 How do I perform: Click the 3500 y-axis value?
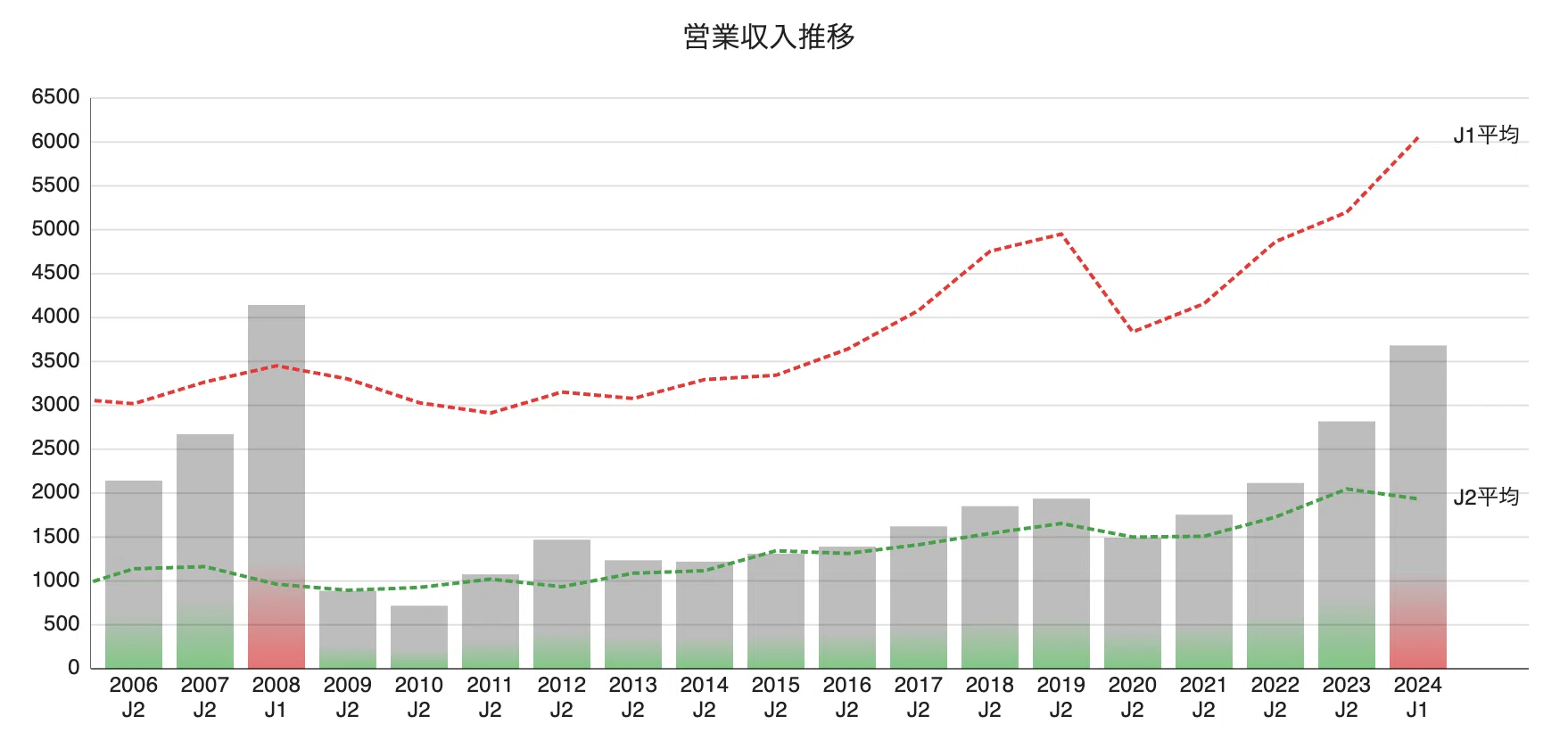(x=55, y=361)
